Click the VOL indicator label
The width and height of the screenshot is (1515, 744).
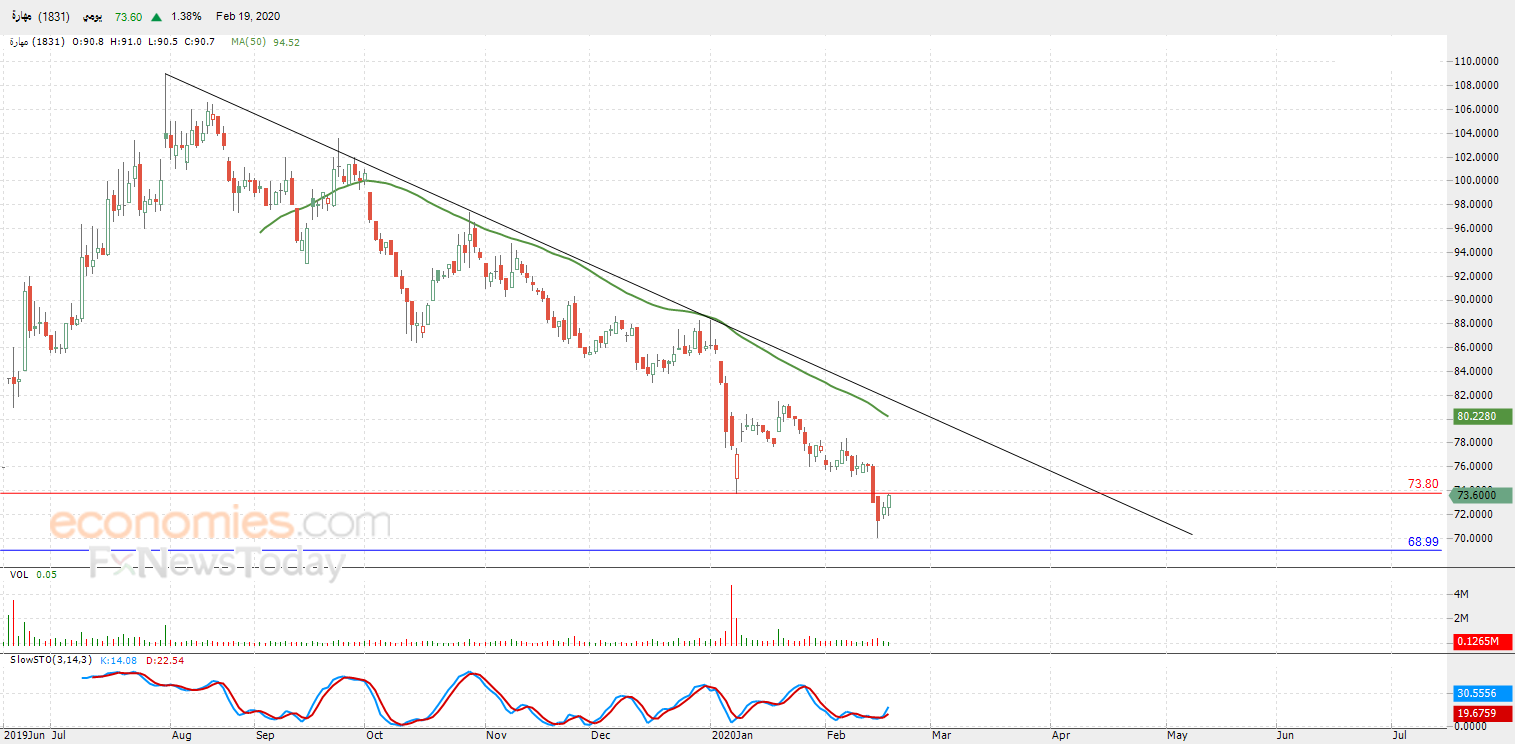pyautogui.click(x=19, y=575)
